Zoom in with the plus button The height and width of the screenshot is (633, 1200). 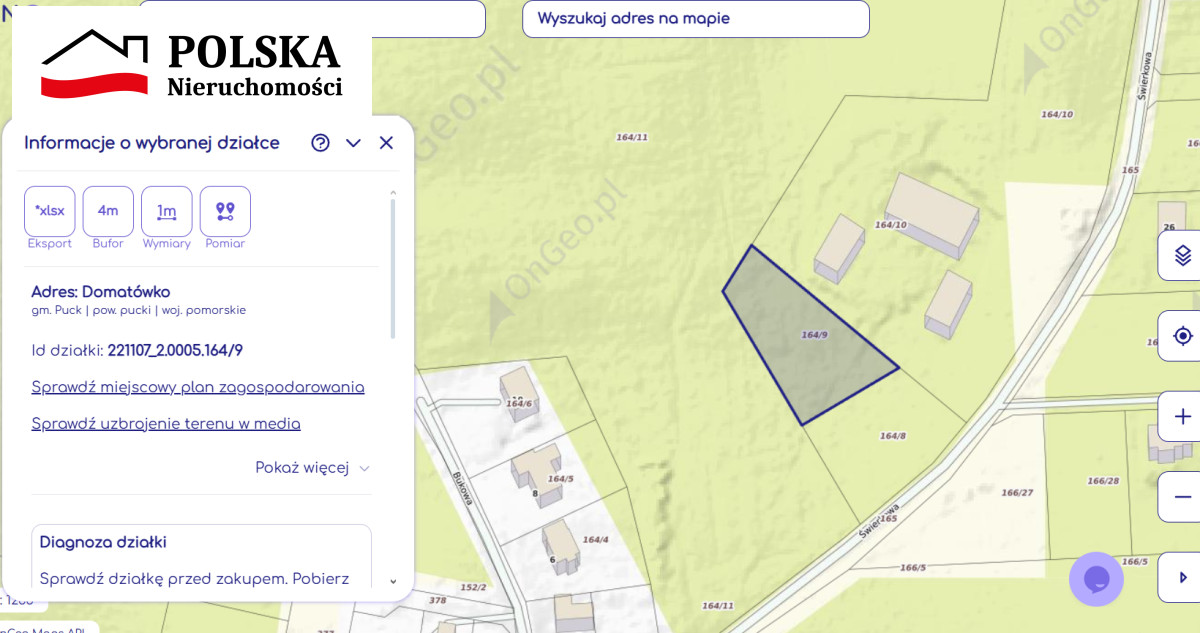pos(1182,416)
